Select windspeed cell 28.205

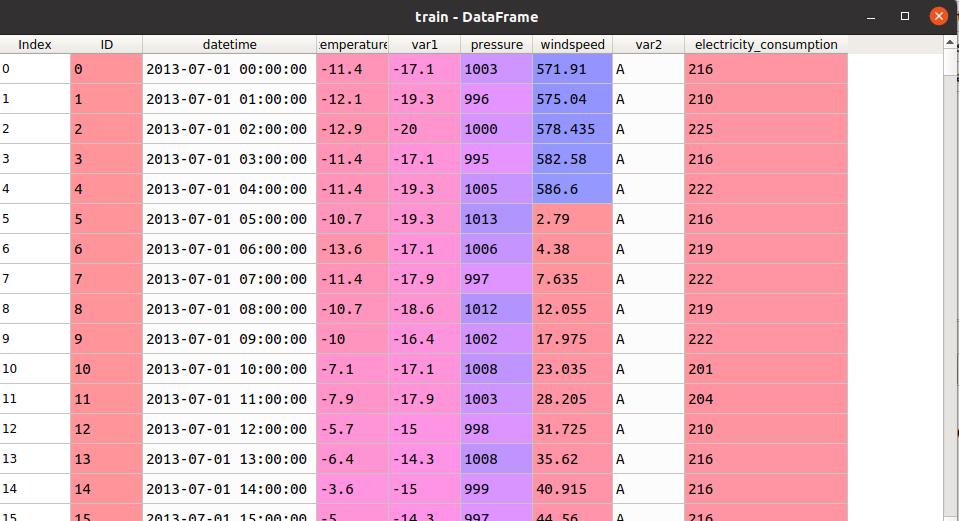tap(572, 399)
